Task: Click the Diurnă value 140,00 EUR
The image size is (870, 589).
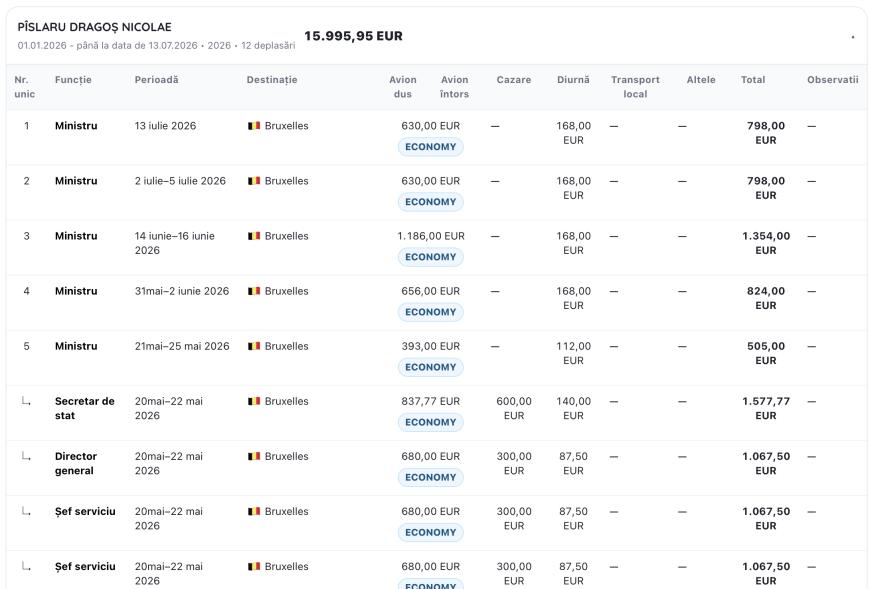Action: (x=573, y=408)
